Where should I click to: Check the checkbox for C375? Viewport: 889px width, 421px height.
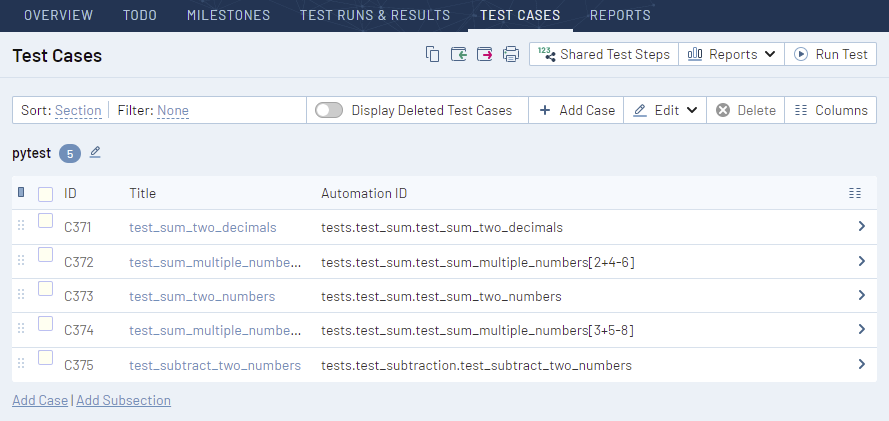pos(45,358)
